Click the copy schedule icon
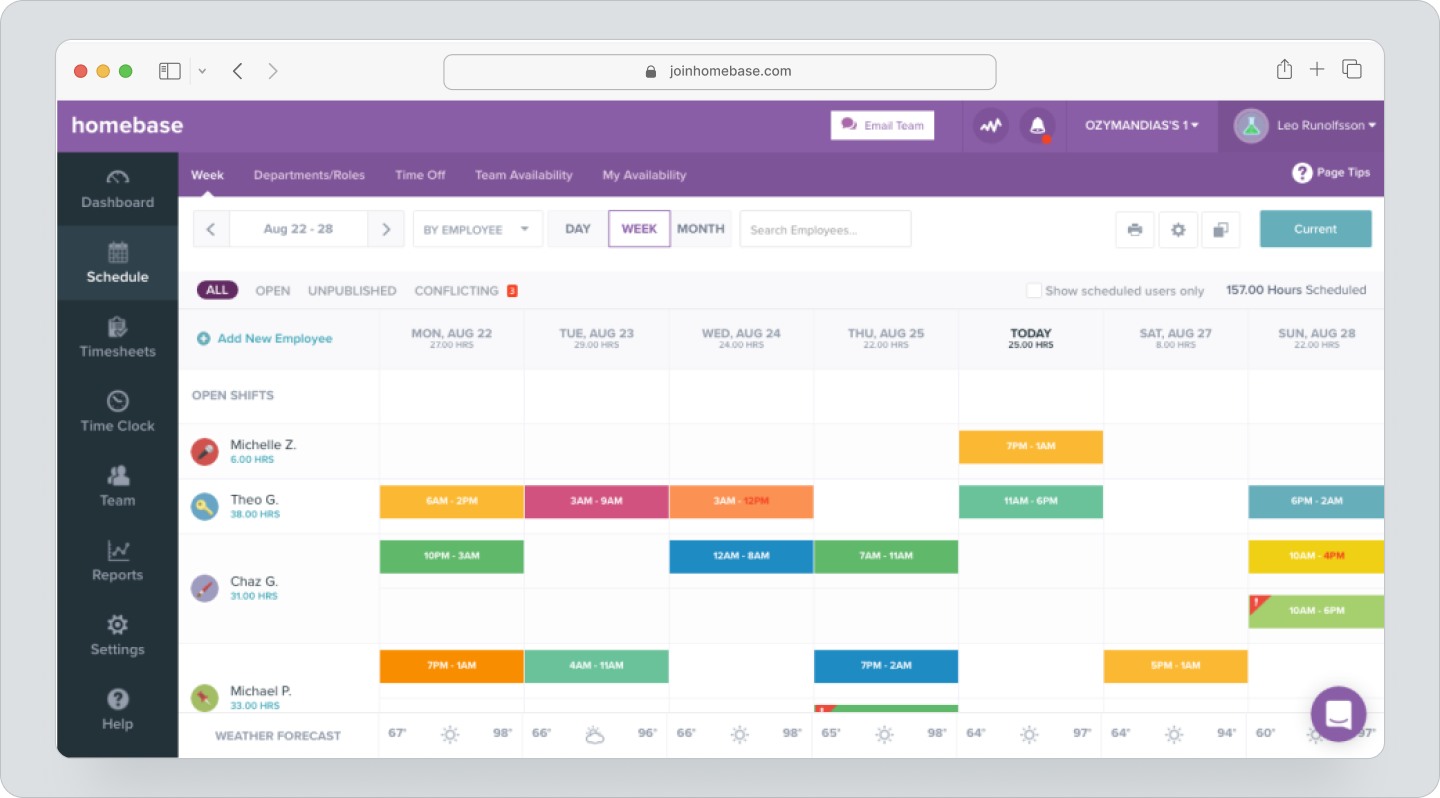Viewport: 1440px width, 798px height. pos(1221,228)
